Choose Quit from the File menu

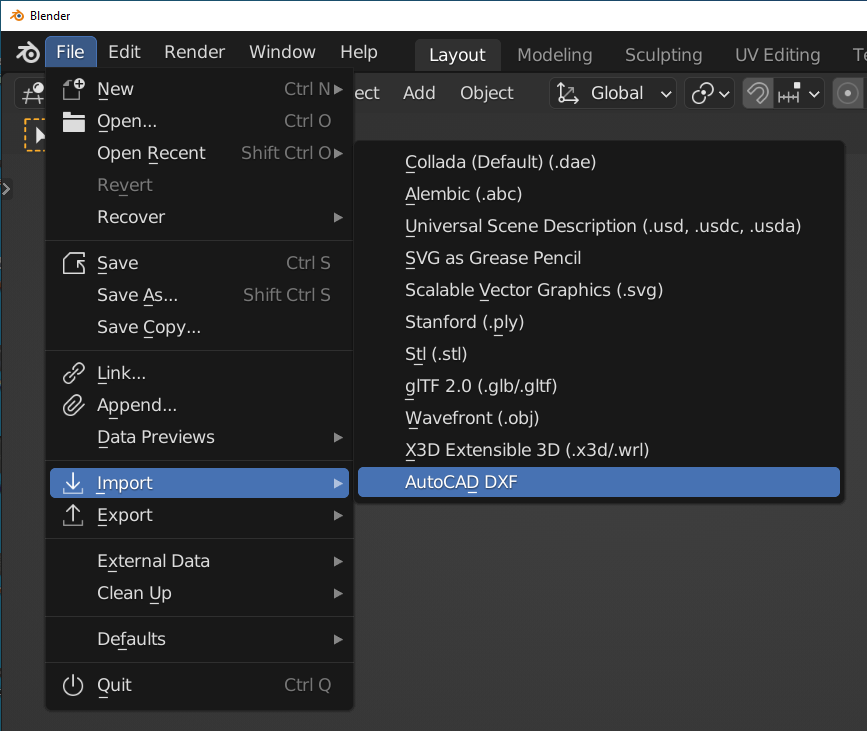pyautogui.click(x=199, y=685)
